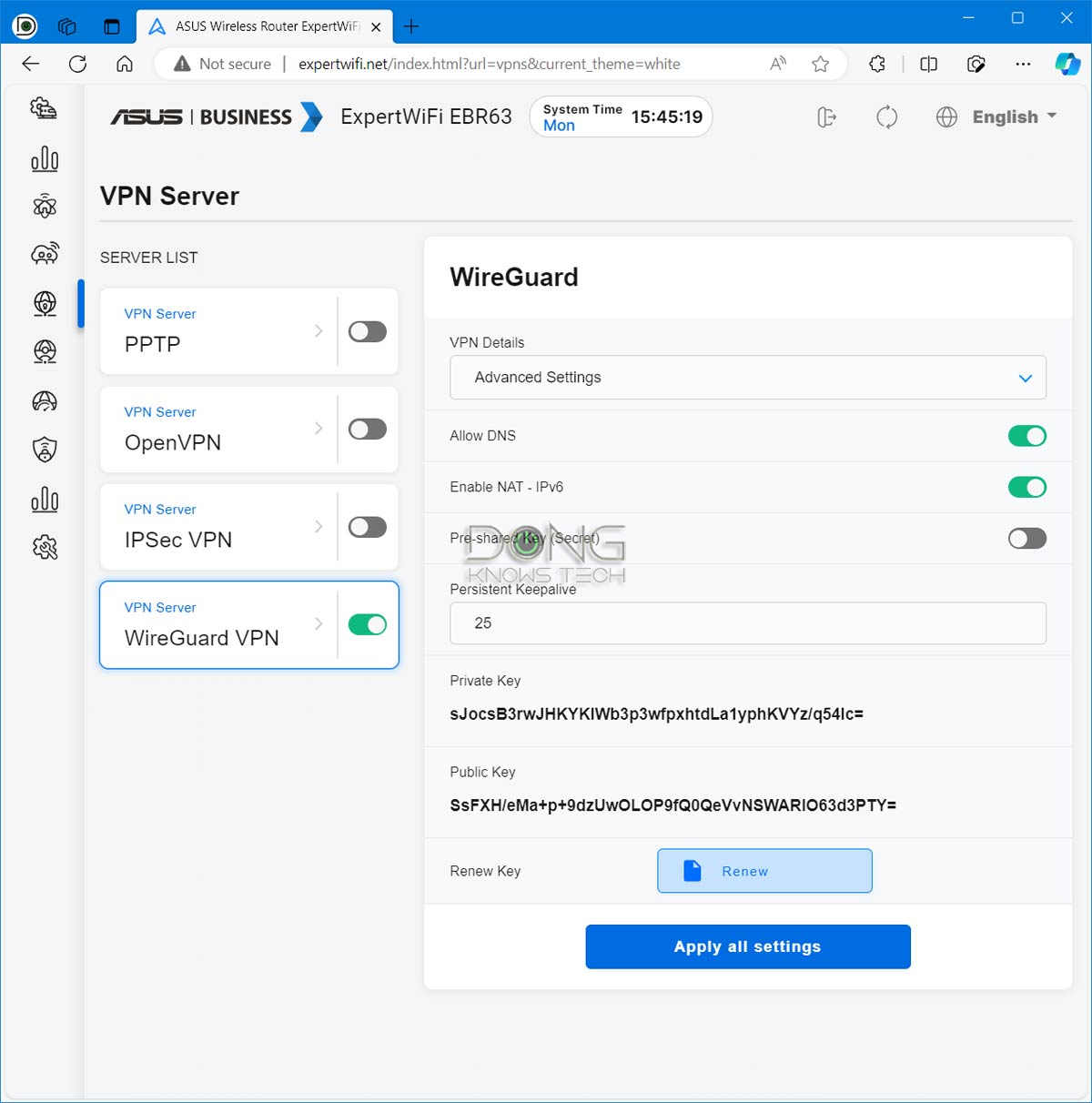Expand the PPTP server entry chevron

tap(318, 331)
